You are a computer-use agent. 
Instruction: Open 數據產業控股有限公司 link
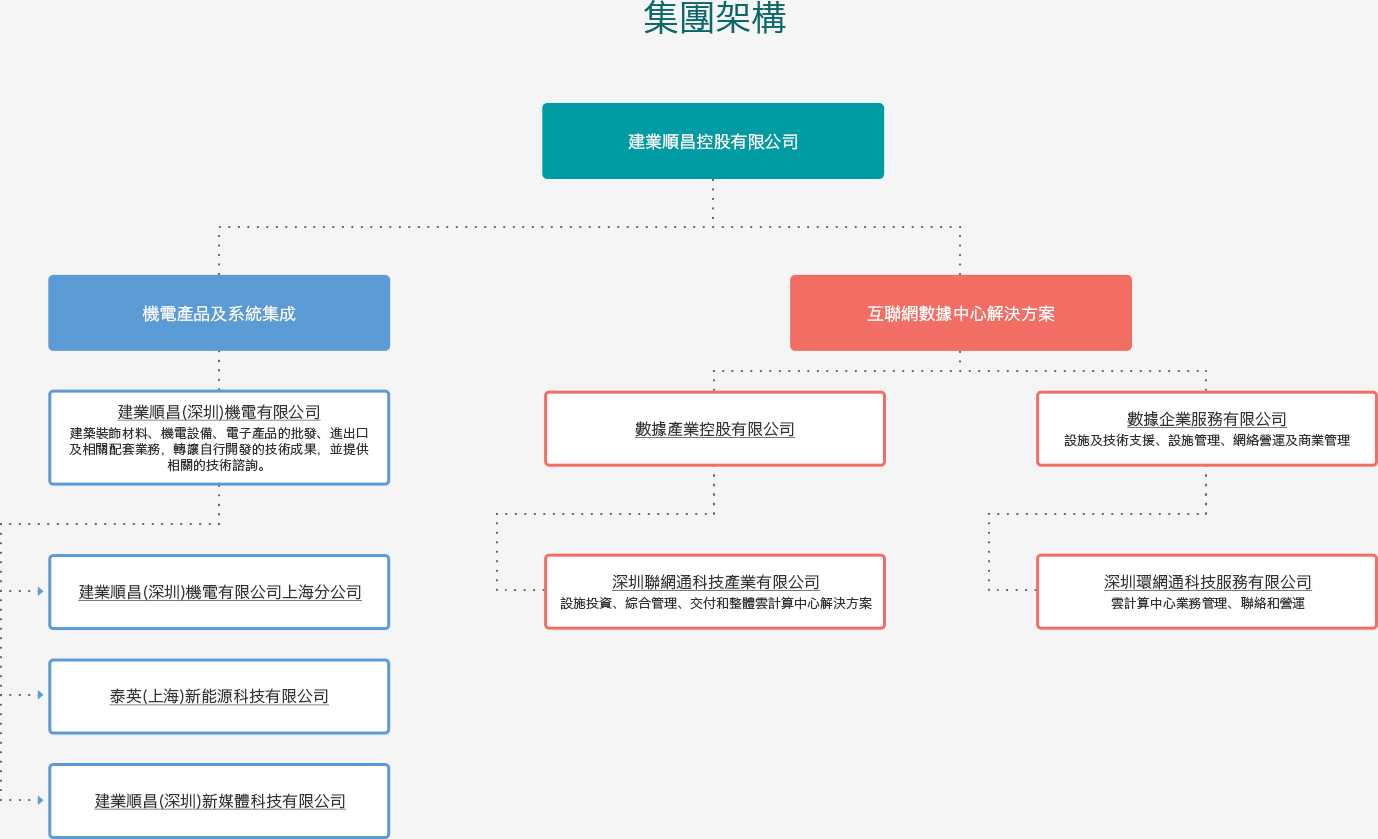(x=715, y=429)
